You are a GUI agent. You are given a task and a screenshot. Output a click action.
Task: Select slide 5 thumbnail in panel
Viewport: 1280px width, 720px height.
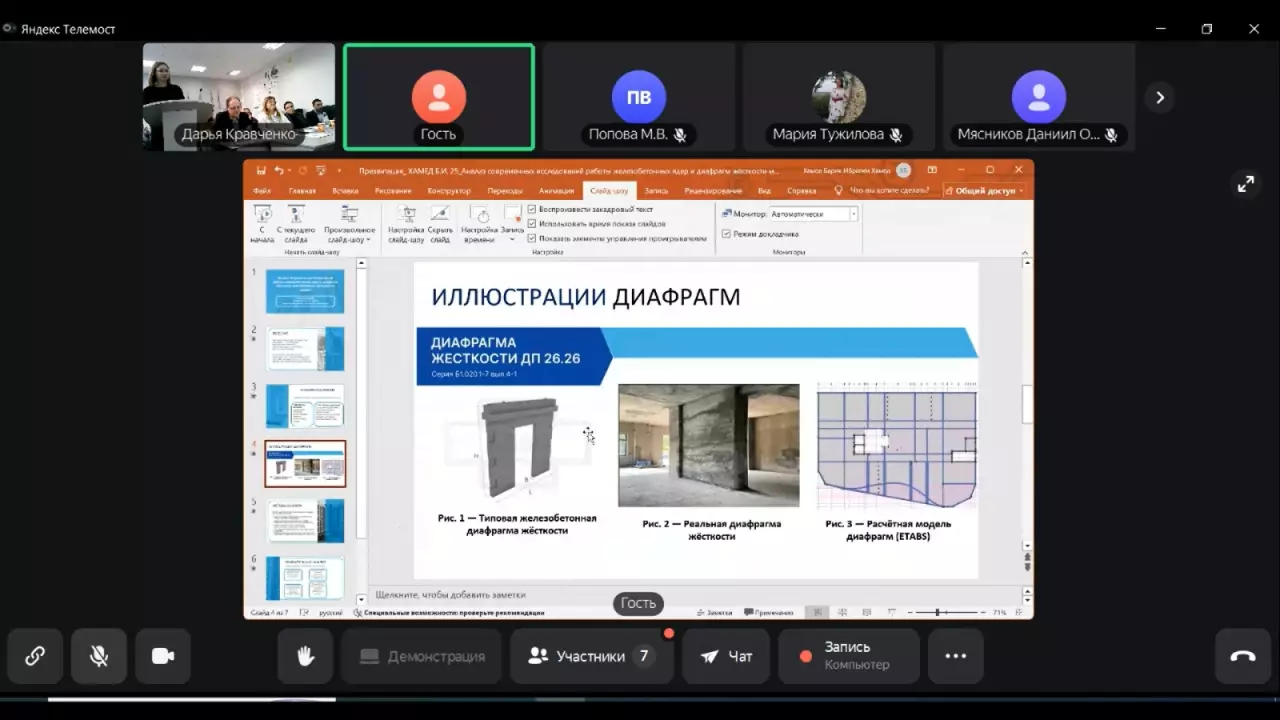pyautogui.click(x=305, y=521)
